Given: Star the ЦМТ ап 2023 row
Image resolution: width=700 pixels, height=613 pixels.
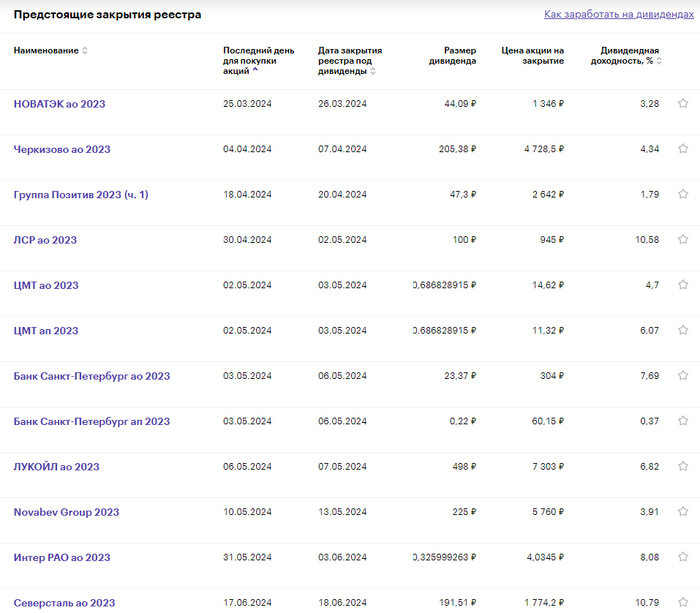Looking at the screenshot, I should pos(683,330).
